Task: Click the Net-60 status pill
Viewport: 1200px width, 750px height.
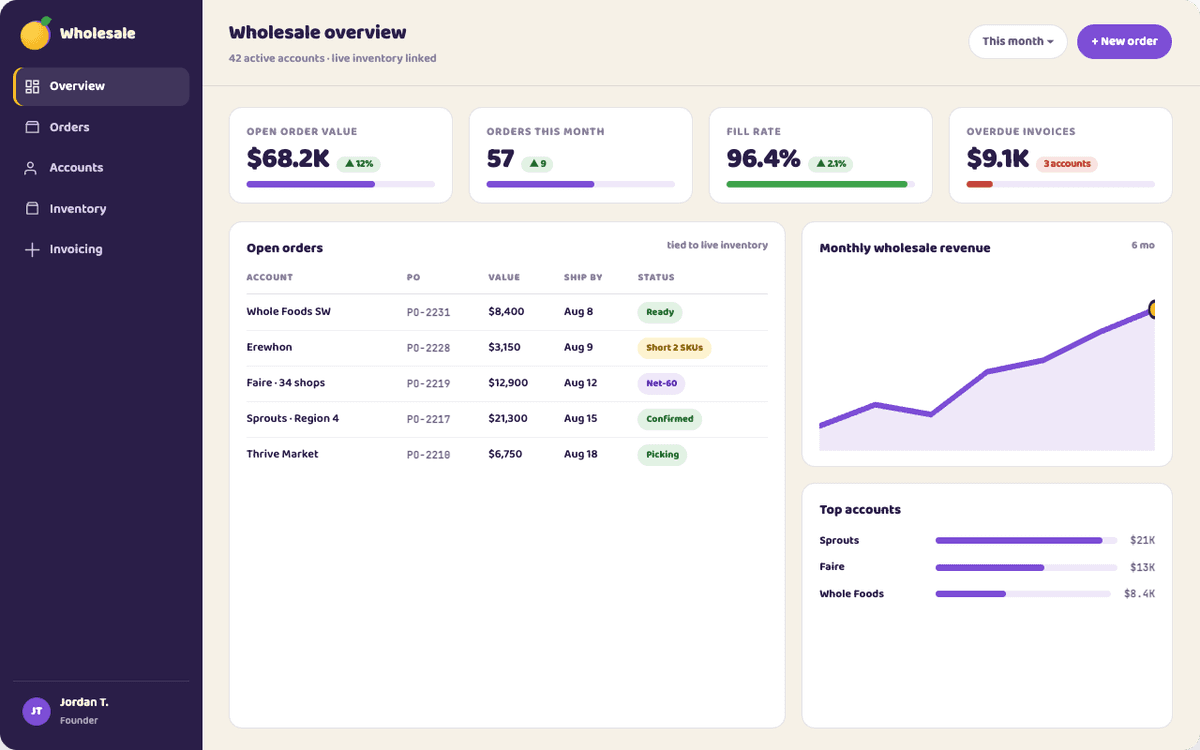Action: [x=661, y=383]
